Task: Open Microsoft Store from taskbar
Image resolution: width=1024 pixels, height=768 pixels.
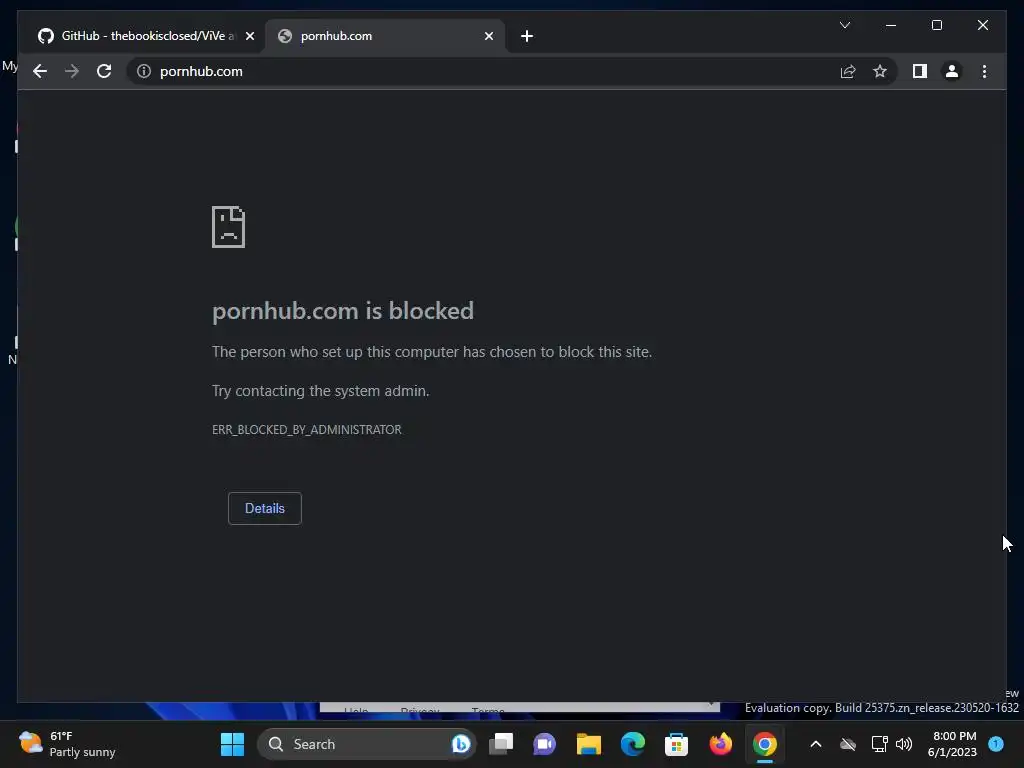Action: pos(676,744)
